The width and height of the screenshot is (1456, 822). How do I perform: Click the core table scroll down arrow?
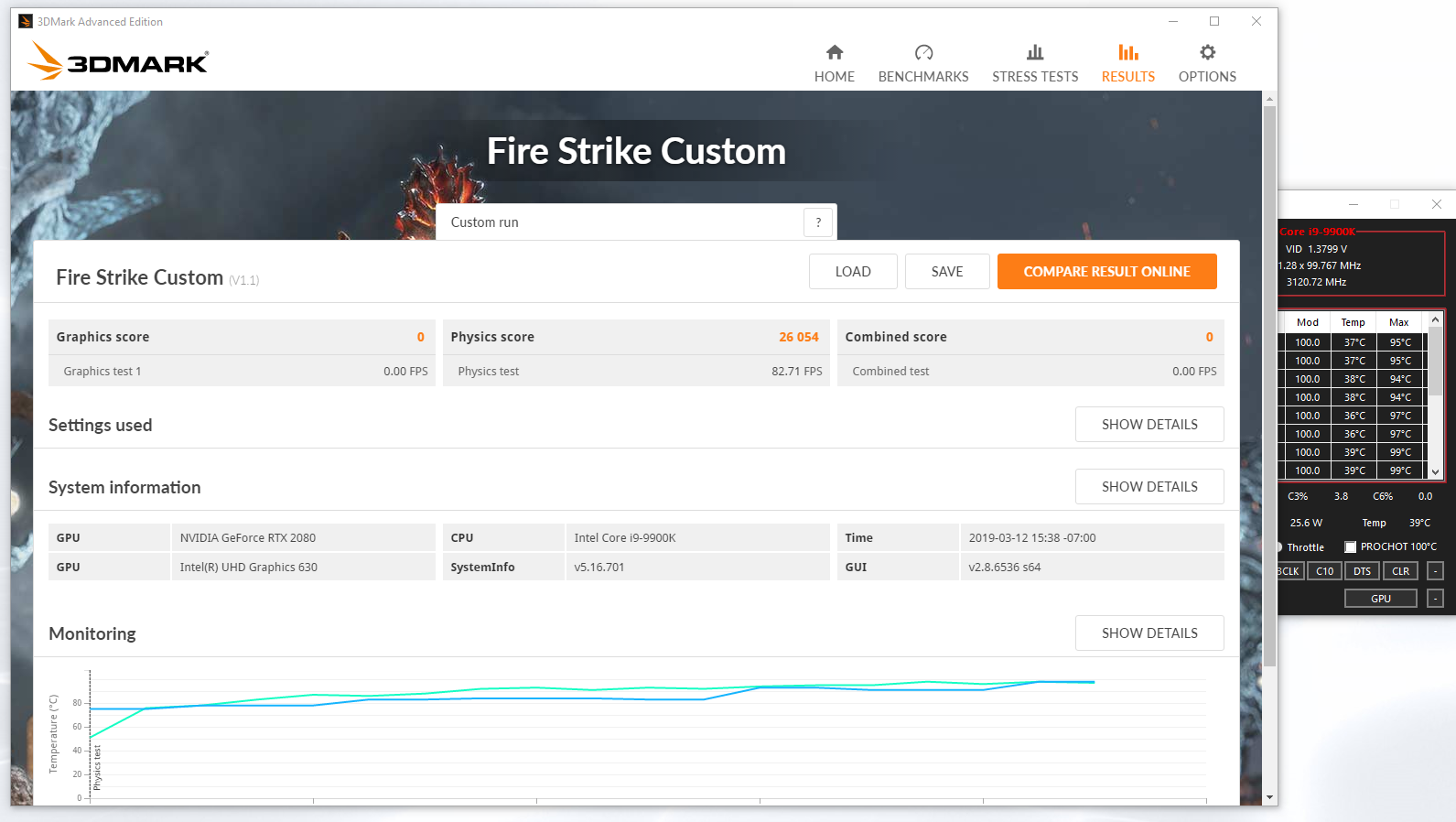point(1436,472)
